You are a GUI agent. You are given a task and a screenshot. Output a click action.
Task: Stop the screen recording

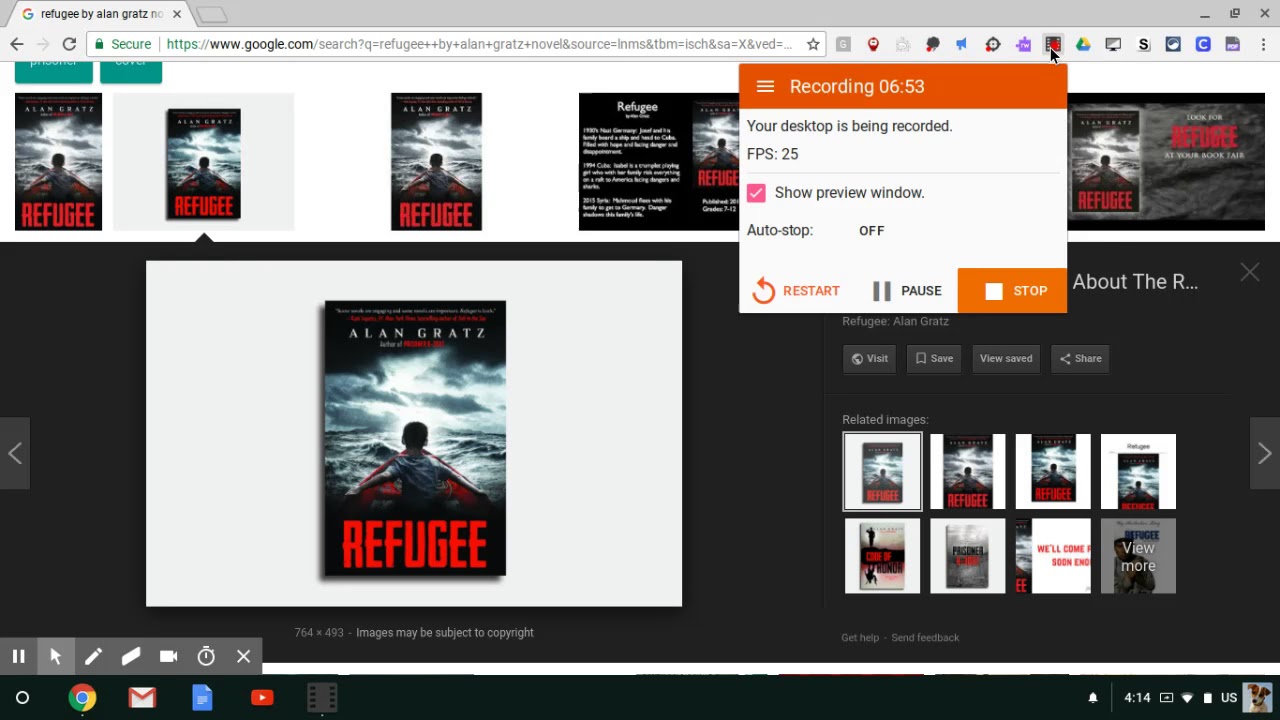1012,291
